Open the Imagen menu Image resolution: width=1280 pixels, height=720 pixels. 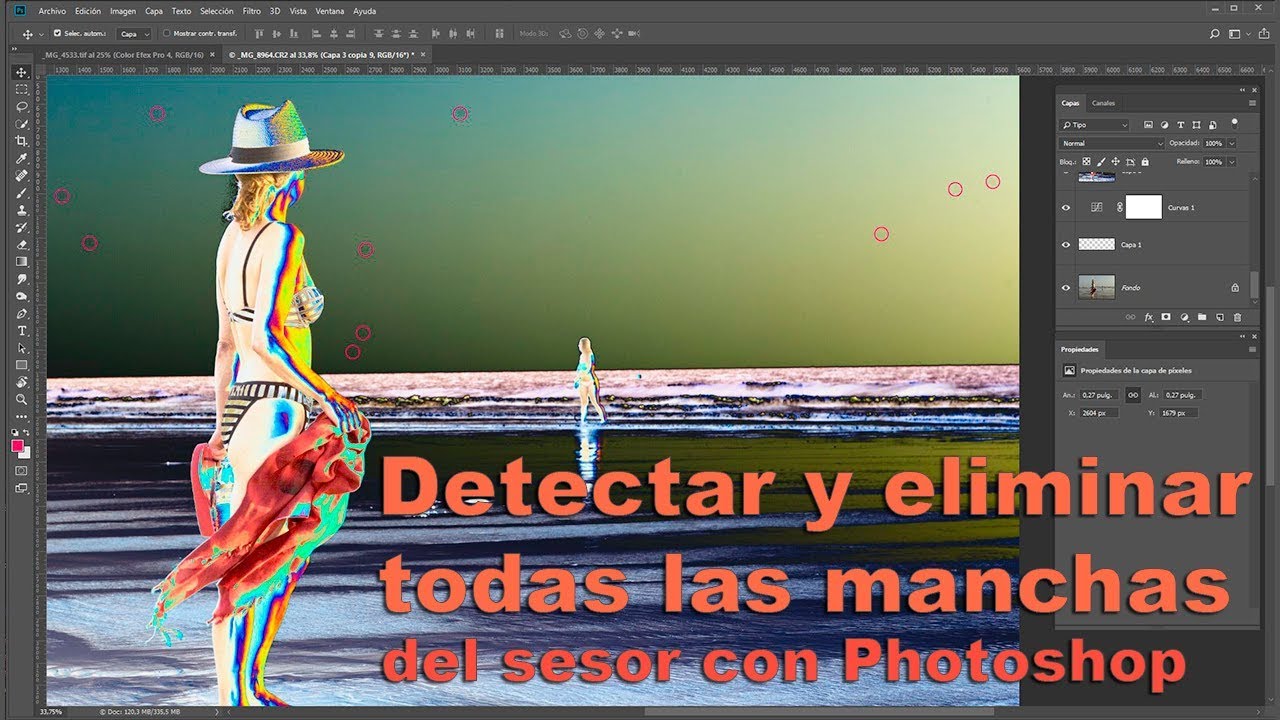[123, 11]
